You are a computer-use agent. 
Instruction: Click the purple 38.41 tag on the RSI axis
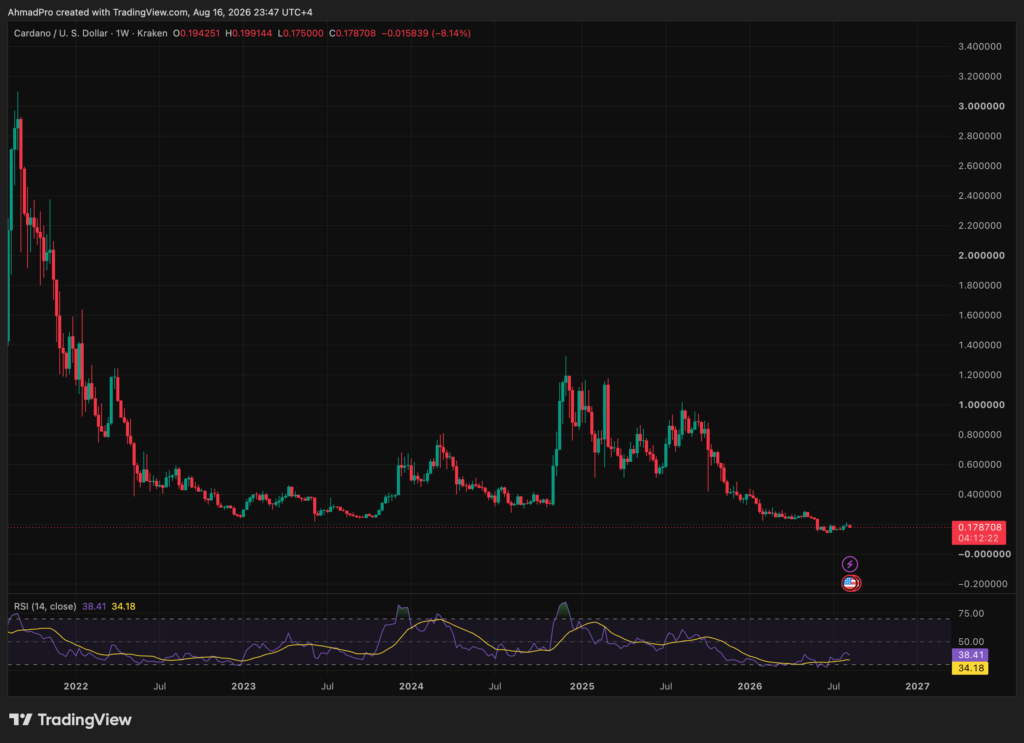pos(970,655)
